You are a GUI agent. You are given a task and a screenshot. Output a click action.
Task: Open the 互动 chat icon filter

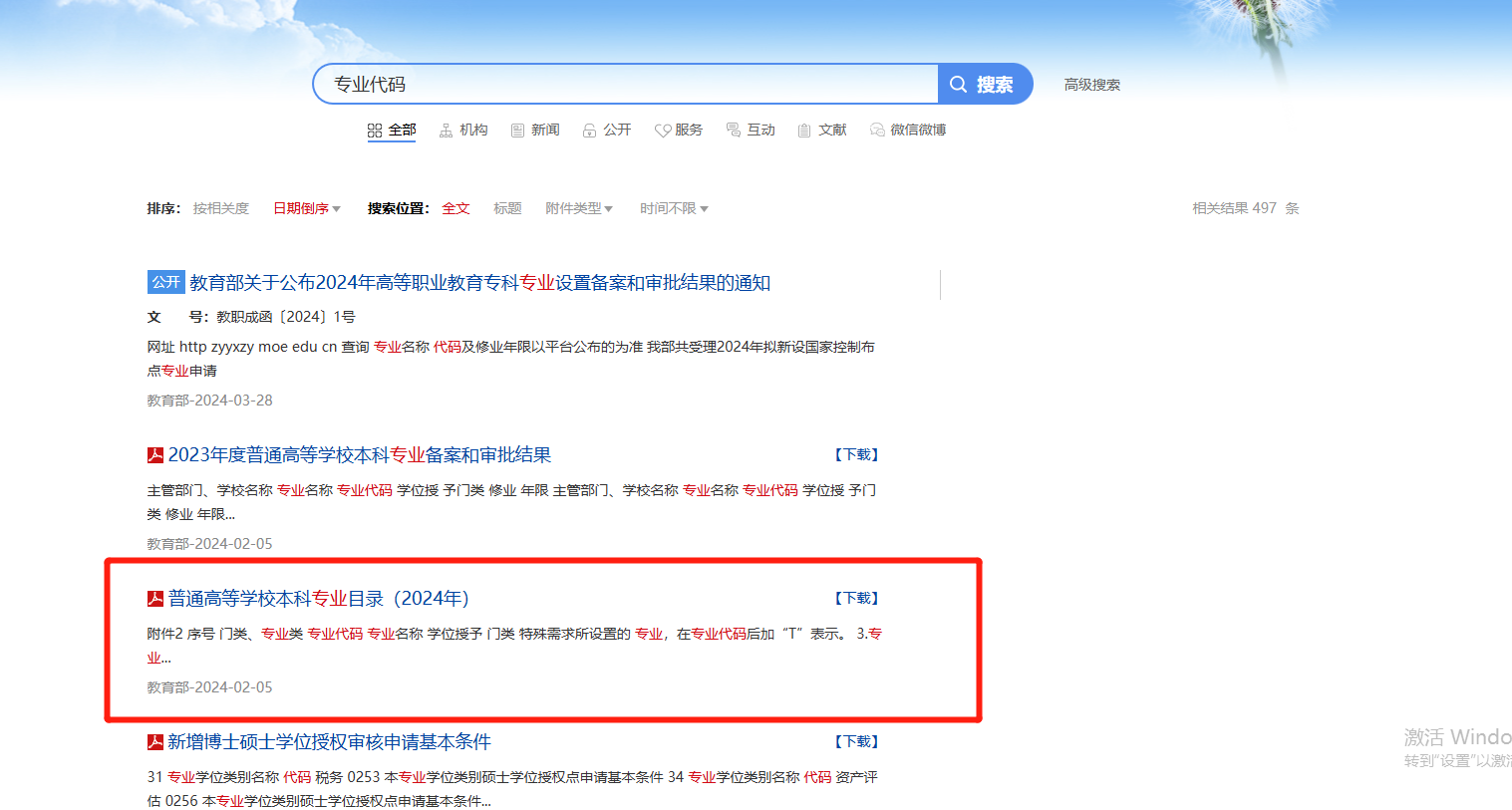tap(751, 131)
